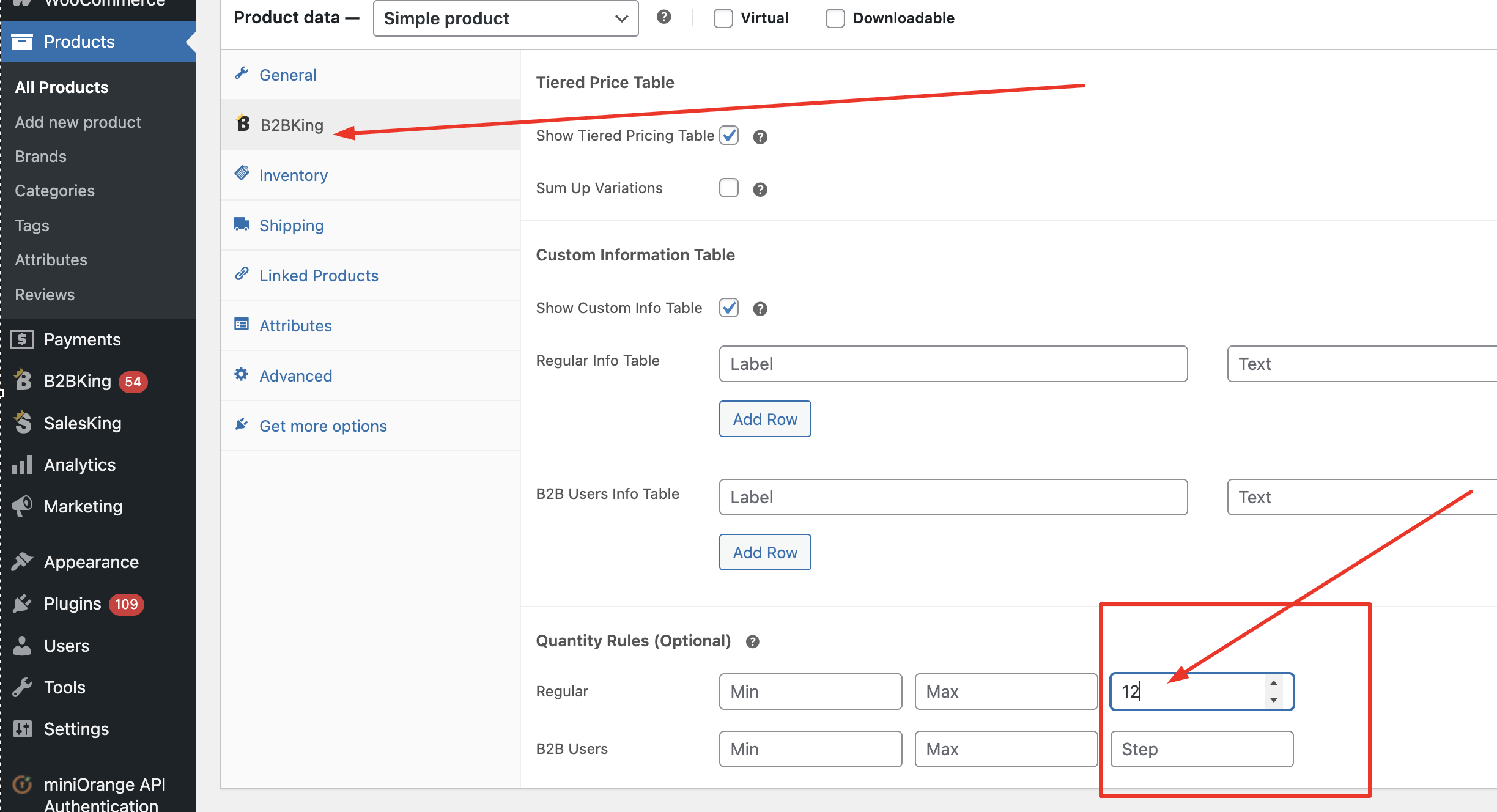Open the Simple product type dropdown

click(x=506, y=18)
